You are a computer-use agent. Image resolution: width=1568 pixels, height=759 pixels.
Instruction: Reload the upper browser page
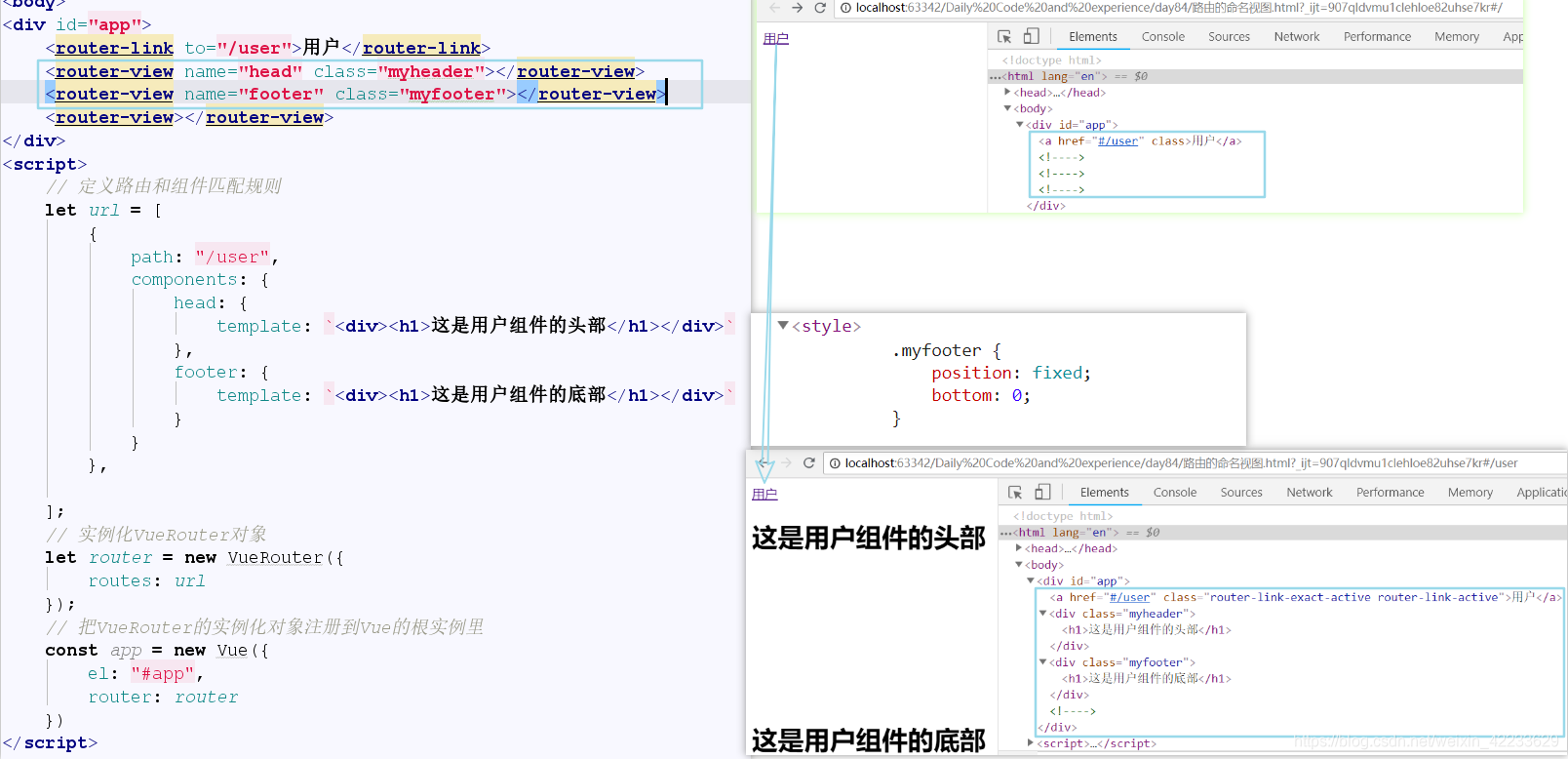pyautogui.click(x=820, y=8)
